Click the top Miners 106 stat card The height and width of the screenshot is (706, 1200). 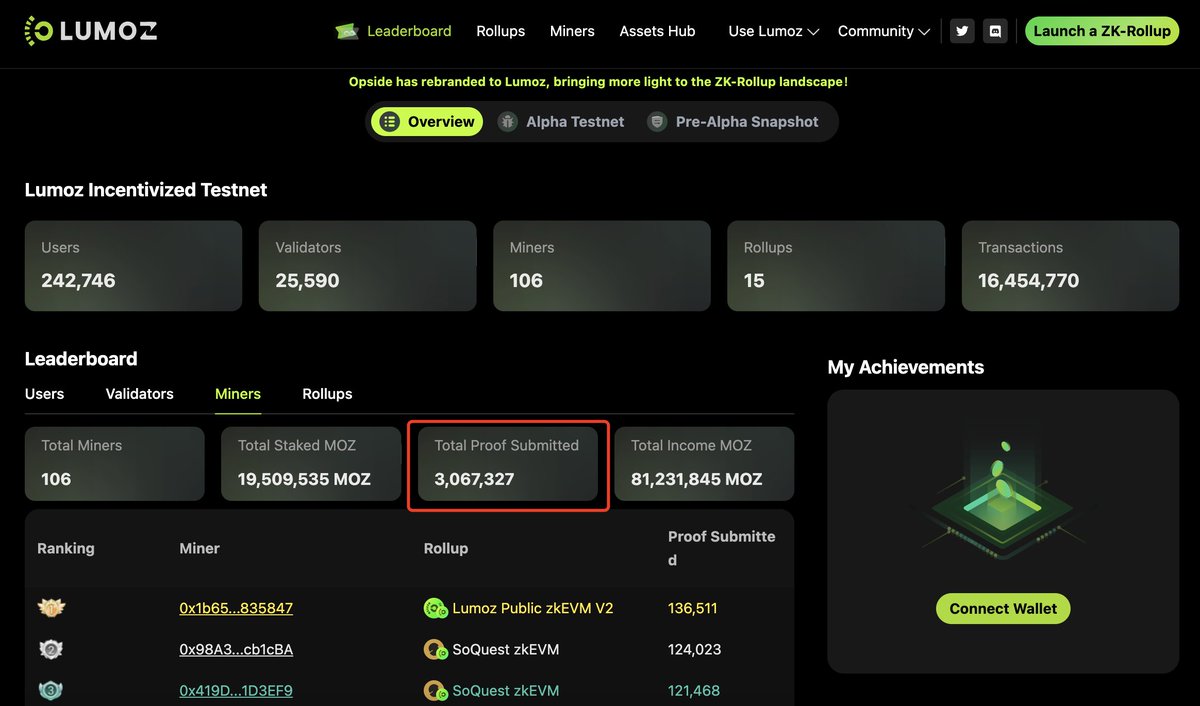coord(601,266)
